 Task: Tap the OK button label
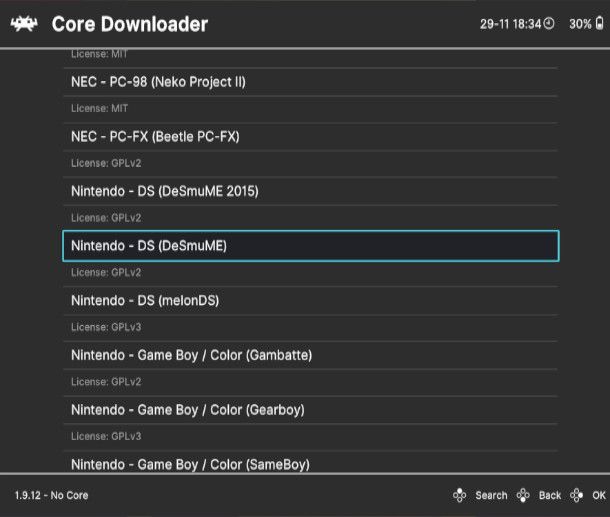pyautogui.click(x=599, y=495)
